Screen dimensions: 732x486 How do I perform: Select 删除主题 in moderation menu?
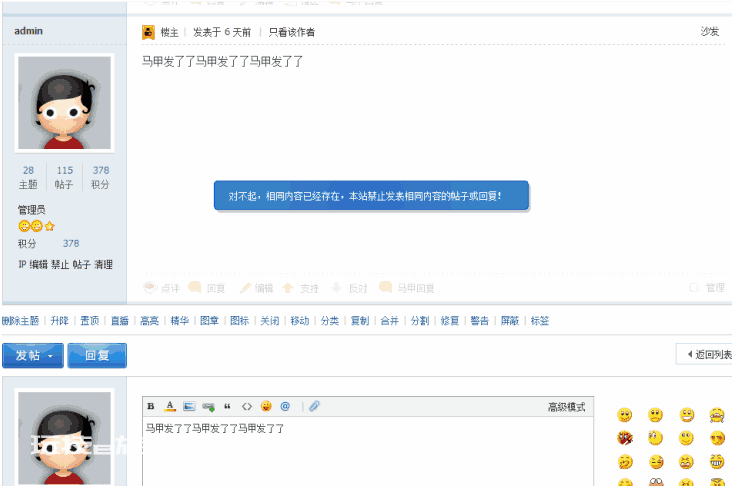point(21,321)
